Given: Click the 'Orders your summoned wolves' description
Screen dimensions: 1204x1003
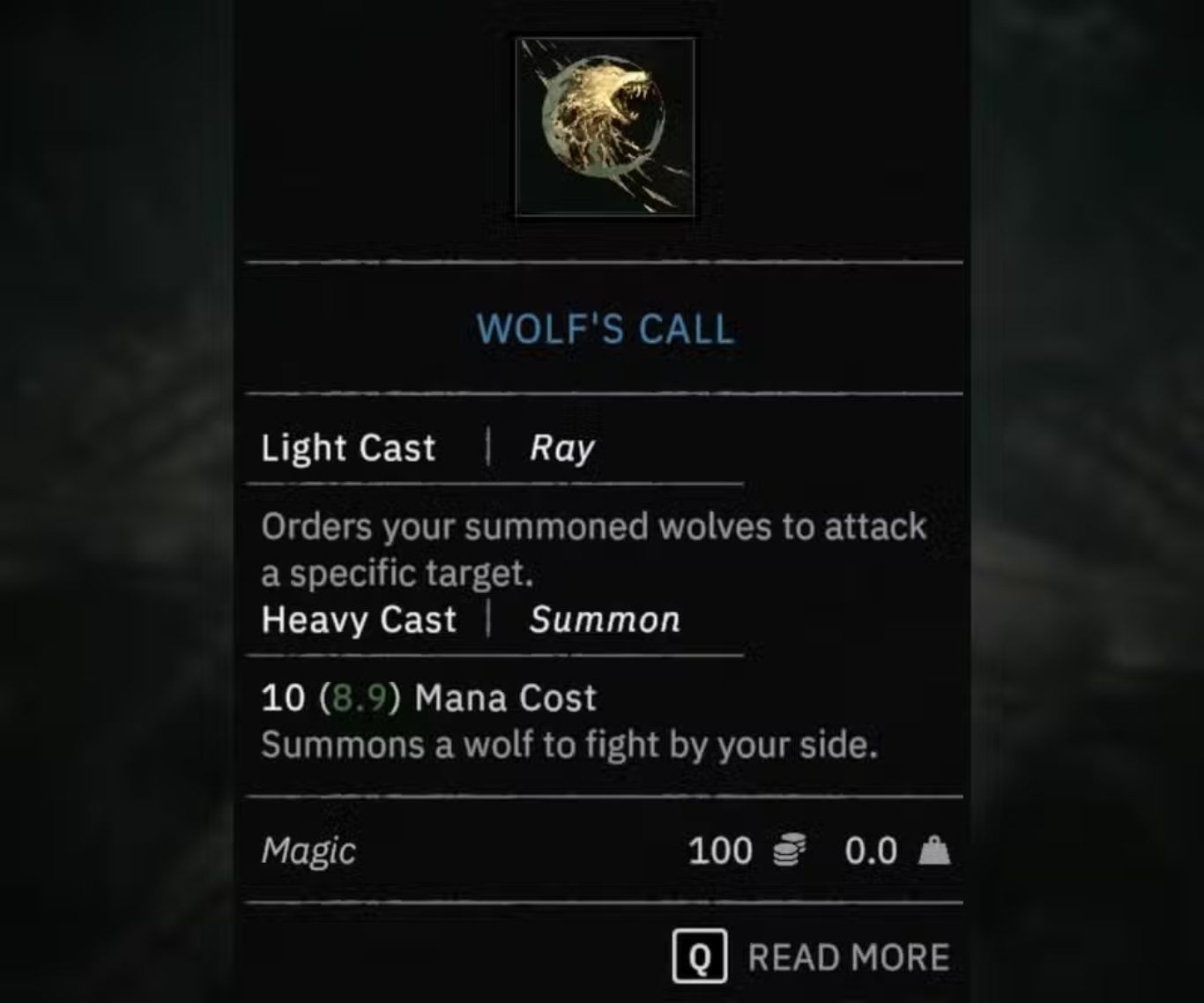Looking at the screenshot, I should click(x=593, y=526).
